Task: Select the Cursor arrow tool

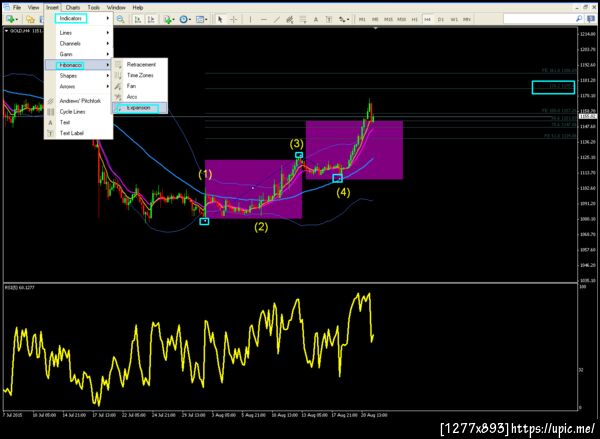Action: 220,19
